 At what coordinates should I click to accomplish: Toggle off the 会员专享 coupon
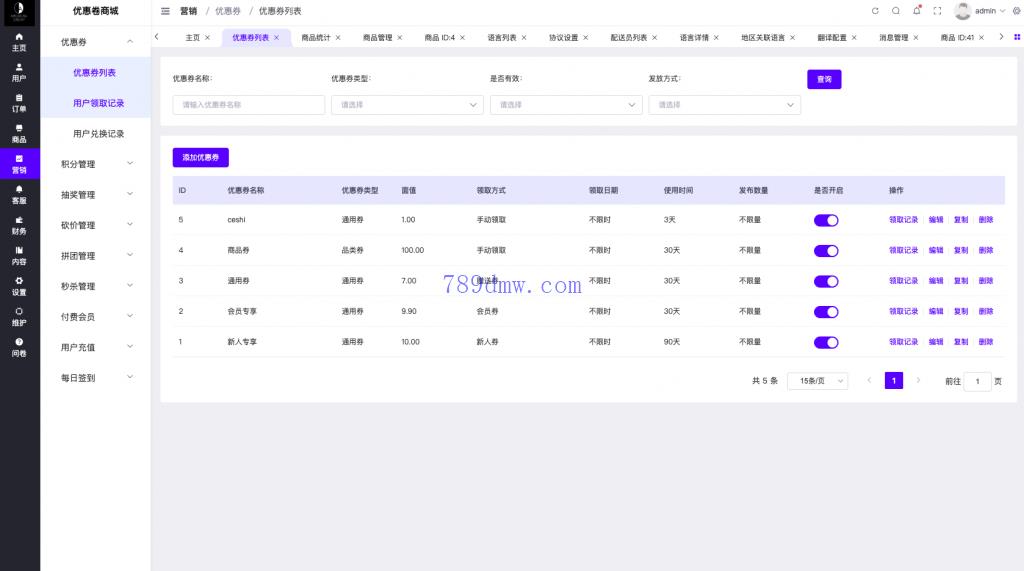point(826,311)
